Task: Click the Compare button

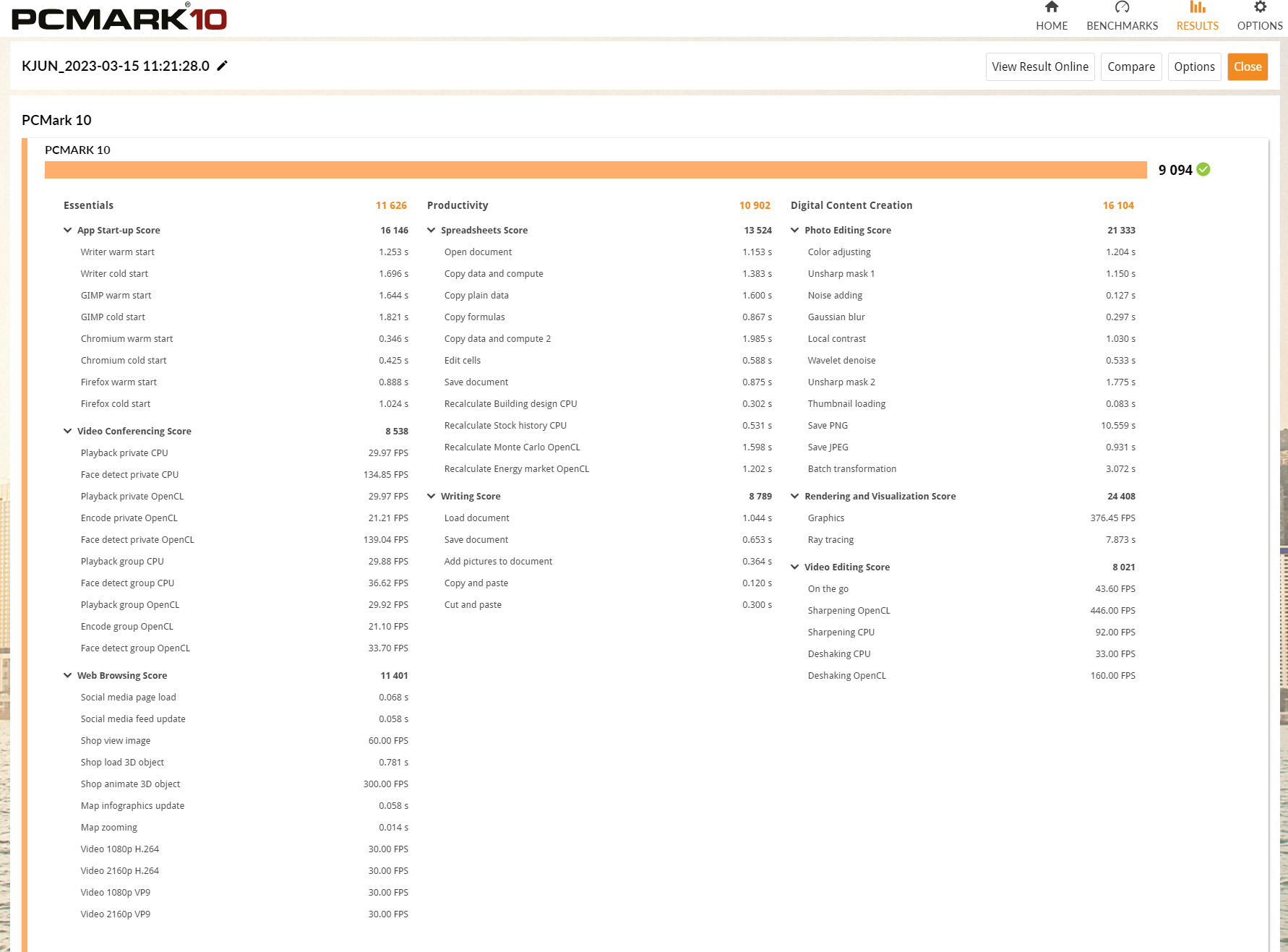Action: (1131, 67)
